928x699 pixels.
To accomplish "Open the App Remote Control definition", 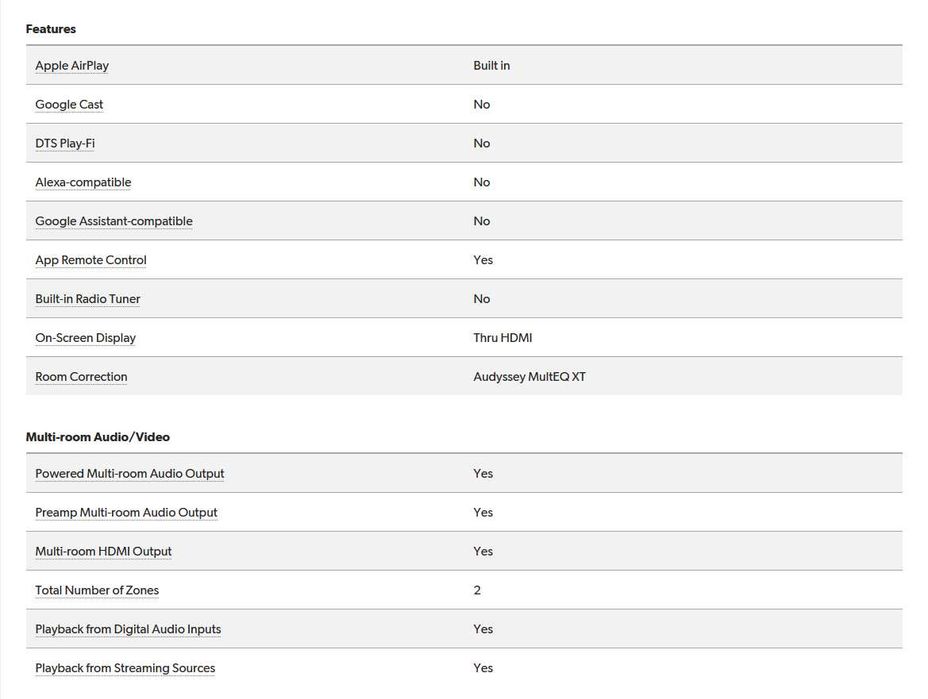I will 91,261.
